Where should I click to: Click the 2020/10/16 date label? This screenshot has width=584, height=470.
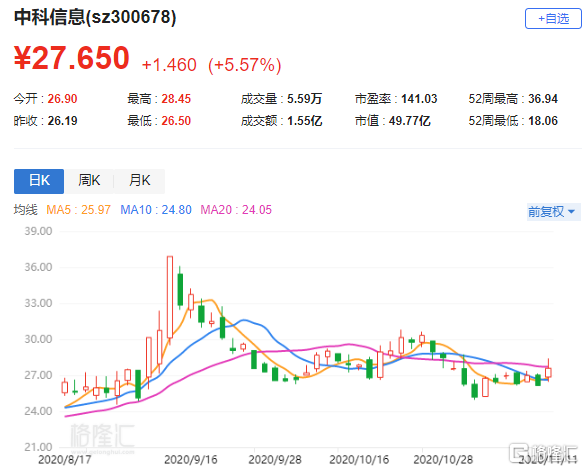(359, 460)
